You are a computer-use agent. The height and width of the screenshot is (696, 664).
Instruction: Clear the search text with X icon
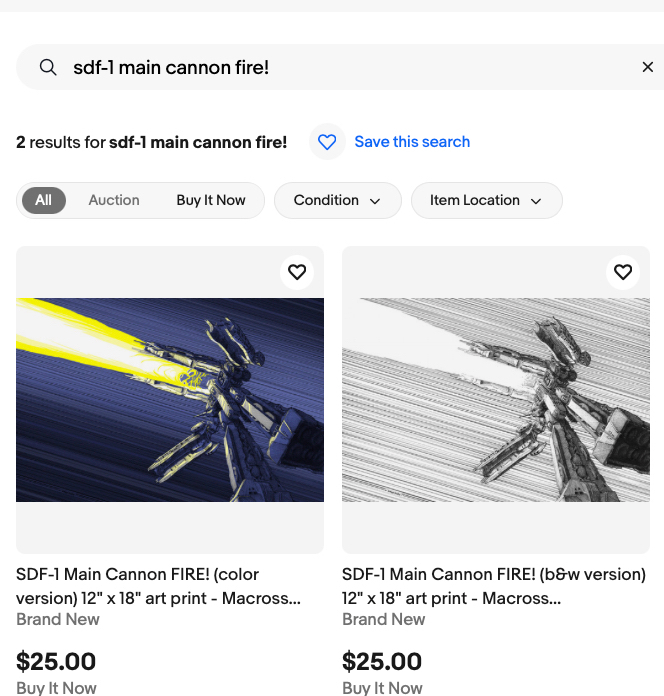coord(647,67)
